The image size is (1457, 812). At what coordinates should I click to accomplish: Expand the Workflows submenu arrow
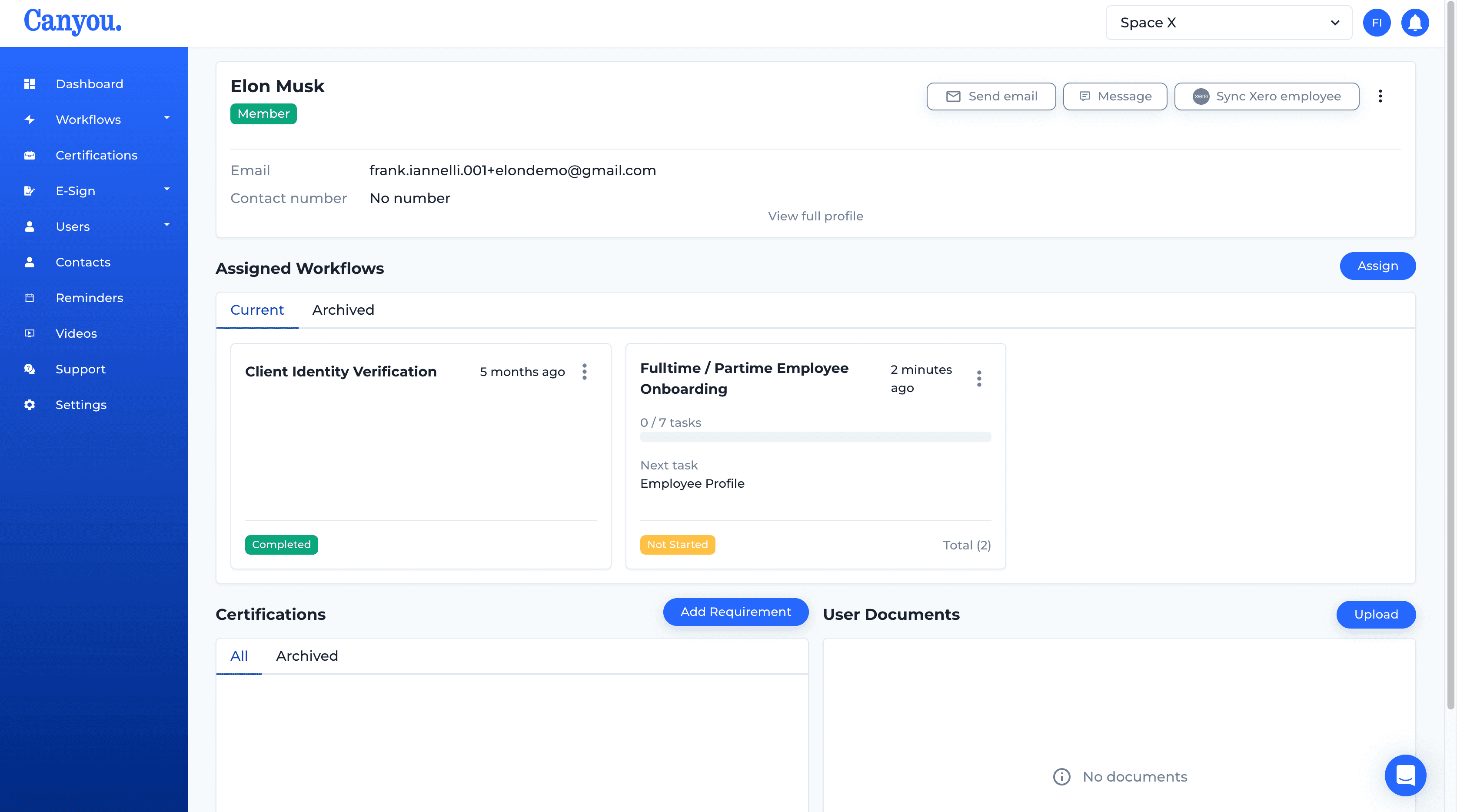tap(167, 118)
